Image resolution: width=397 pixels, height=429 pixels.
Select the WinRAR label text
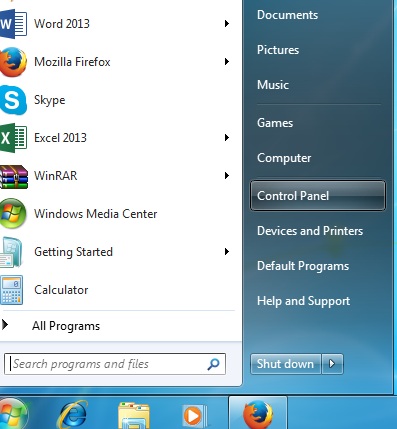(56, 176)
